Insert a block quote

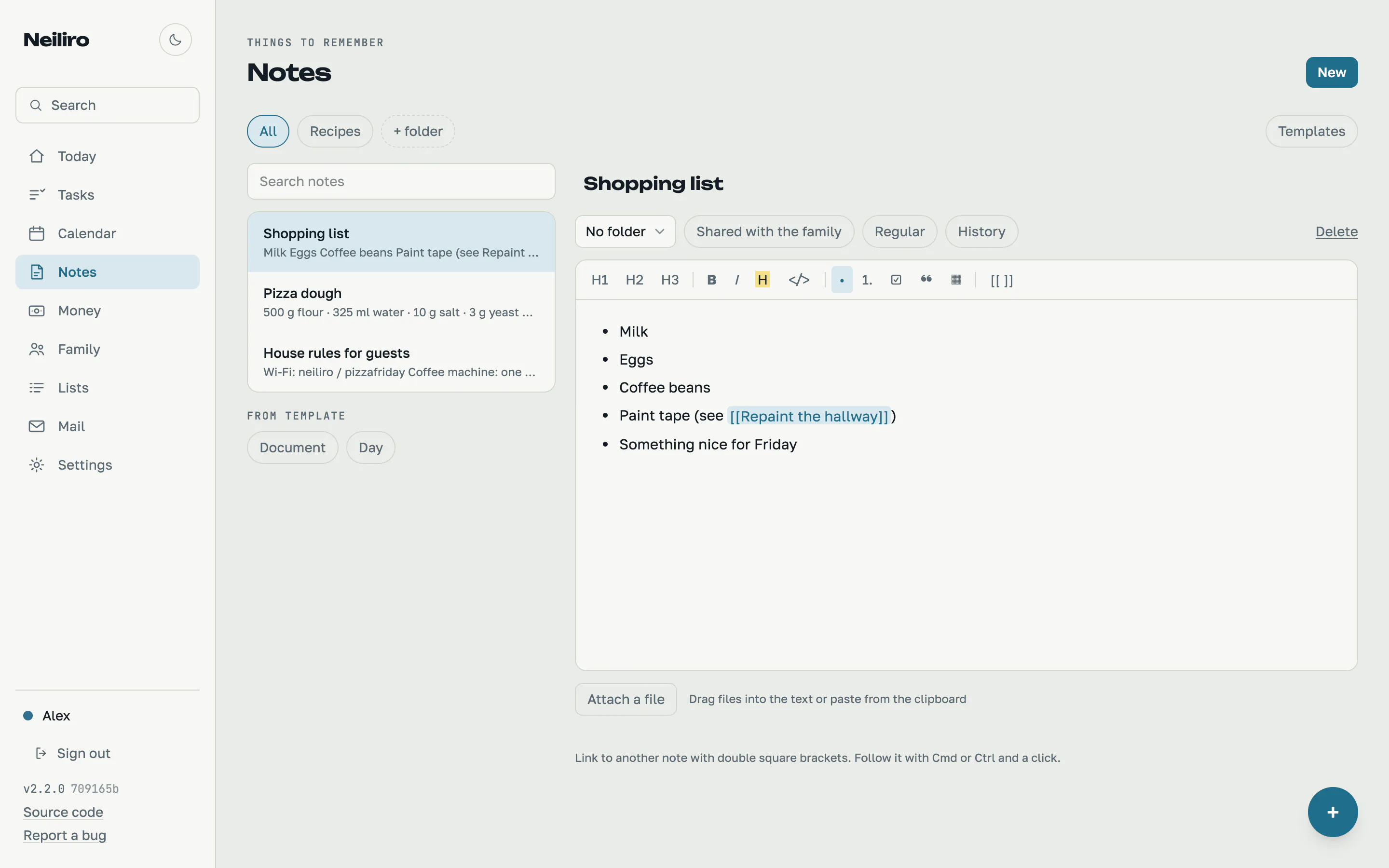(926, 280)
